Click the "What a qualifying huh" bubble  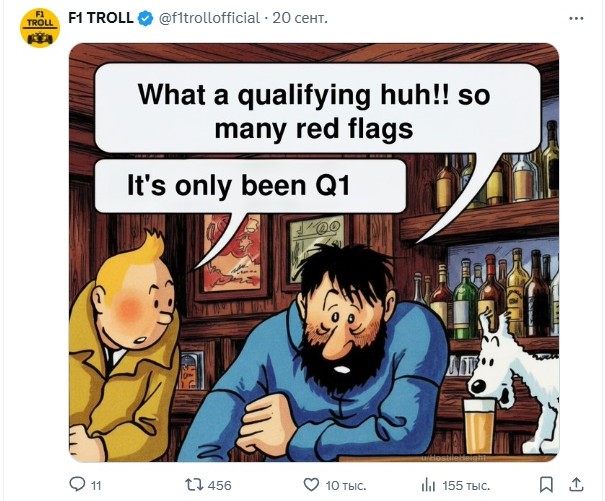tap(317, 108)
